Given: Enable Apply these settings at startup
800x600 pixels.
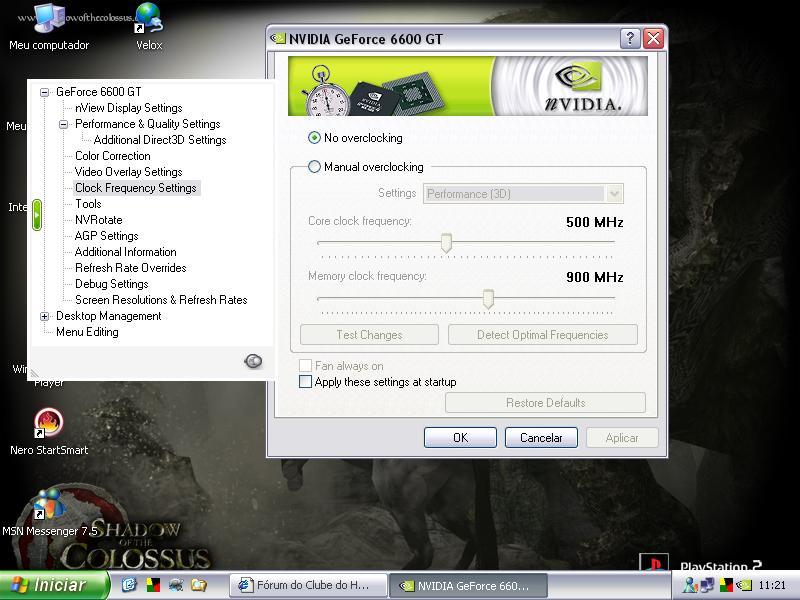Looking at the screenshot, I should tap(305, 382).
